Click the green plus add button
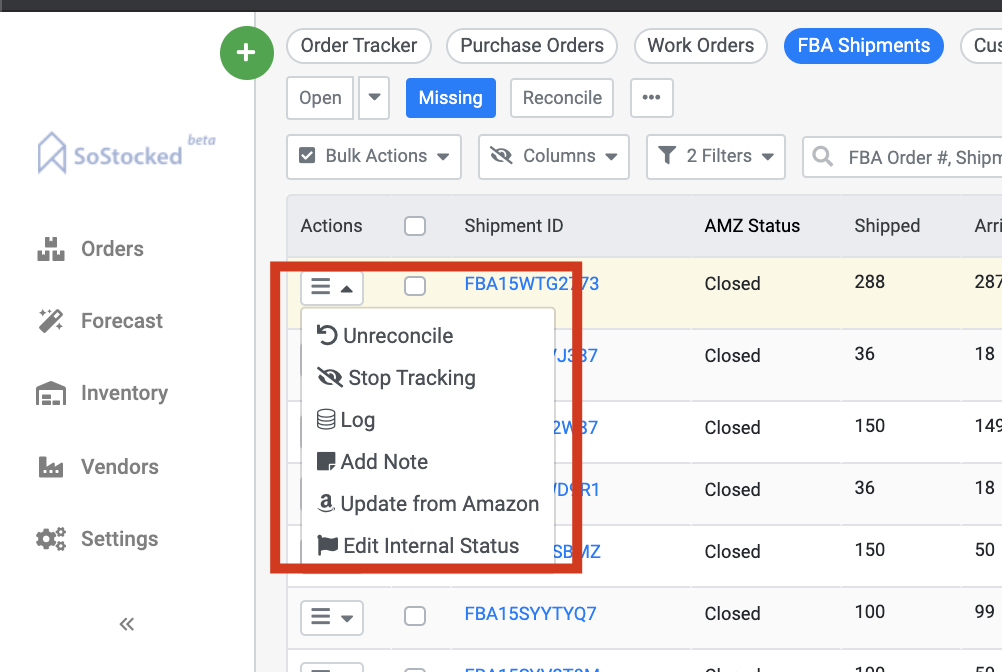The width and height of the screenshot is (1002, 672). [247, 52]
